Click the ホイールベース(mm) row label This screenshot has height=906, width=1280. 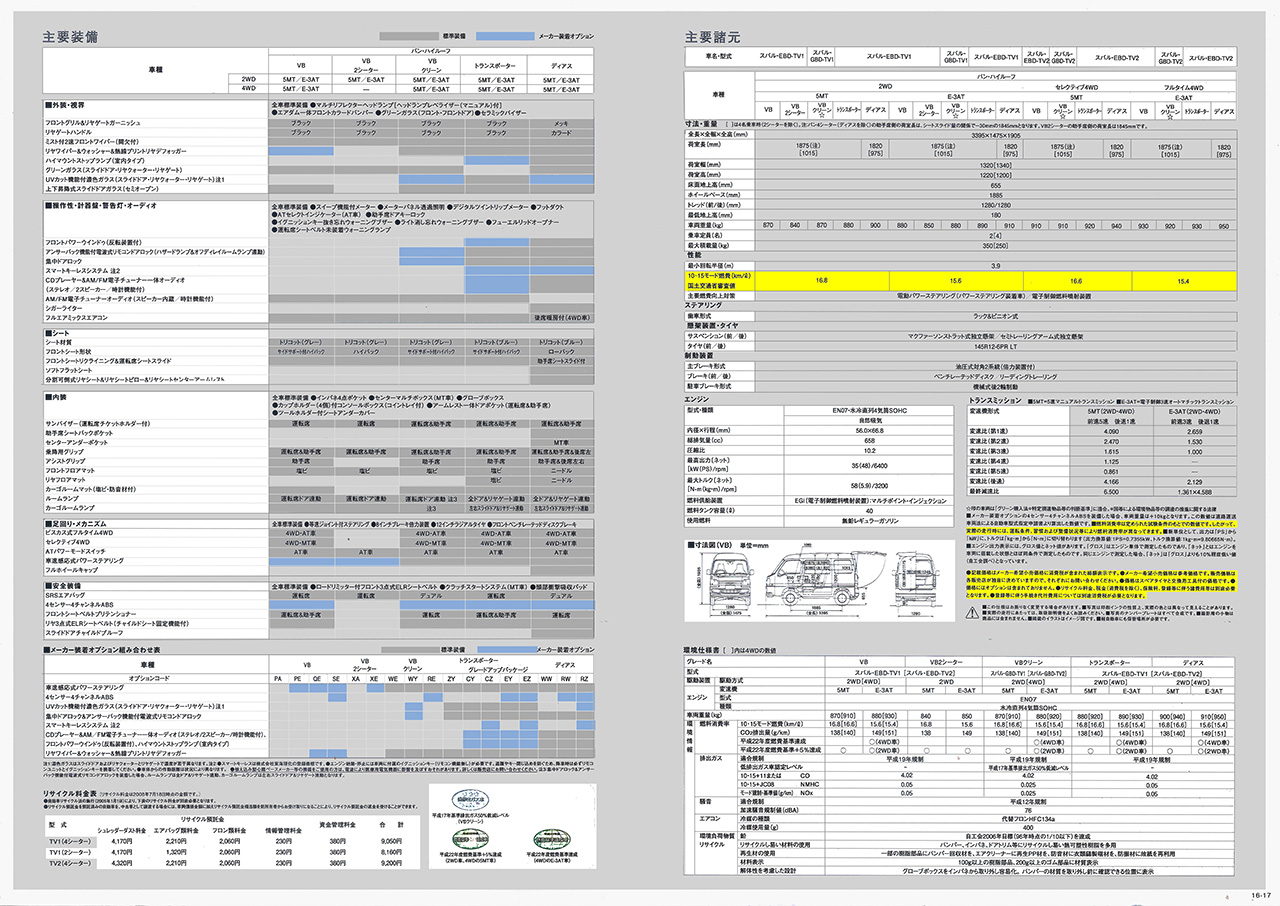point(713,195)
